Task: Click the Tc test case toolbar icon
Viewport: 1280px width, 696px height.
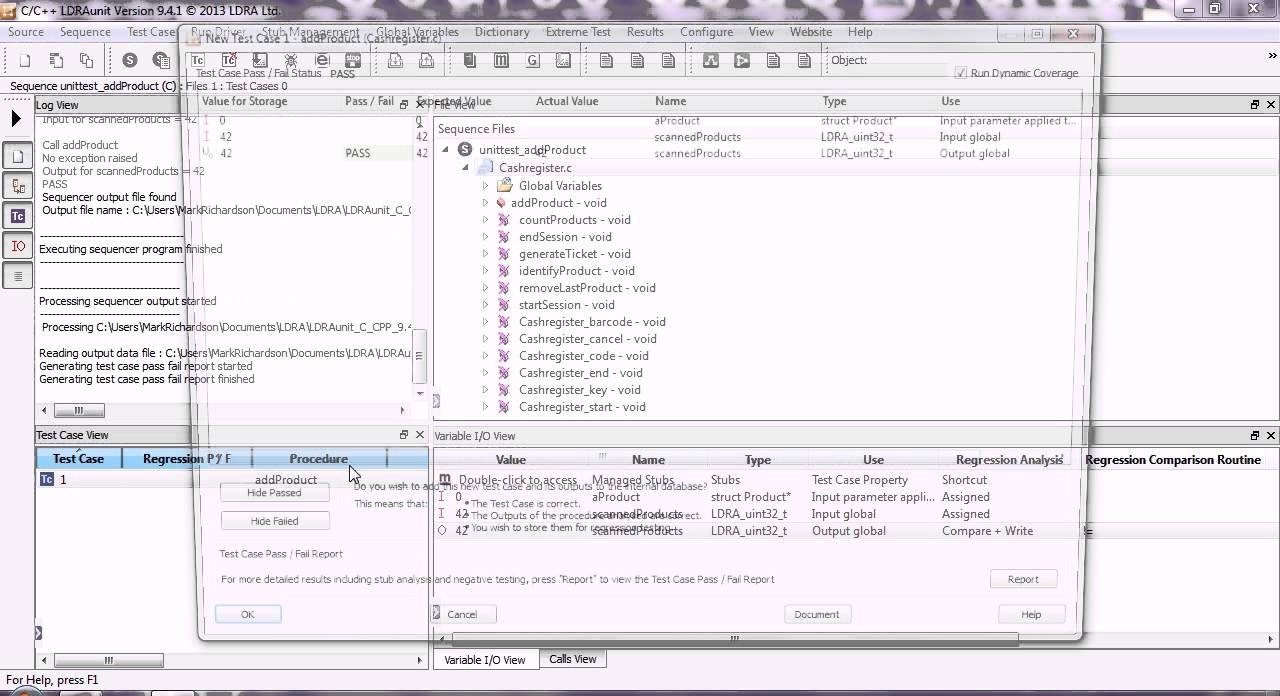Action: click(x=198, y=60)
